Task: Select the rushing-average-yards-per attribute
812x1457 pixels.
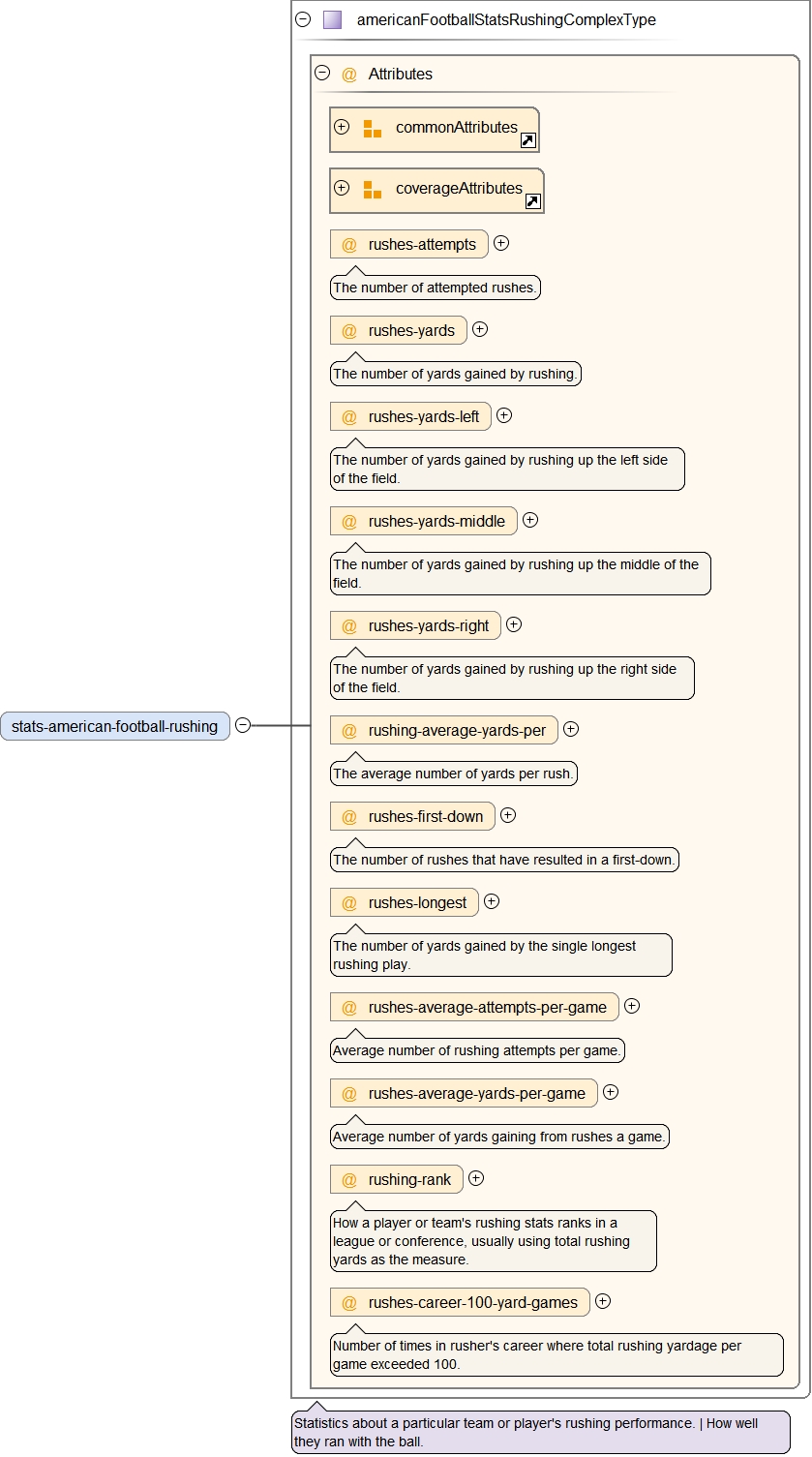Action: [456, 731]
